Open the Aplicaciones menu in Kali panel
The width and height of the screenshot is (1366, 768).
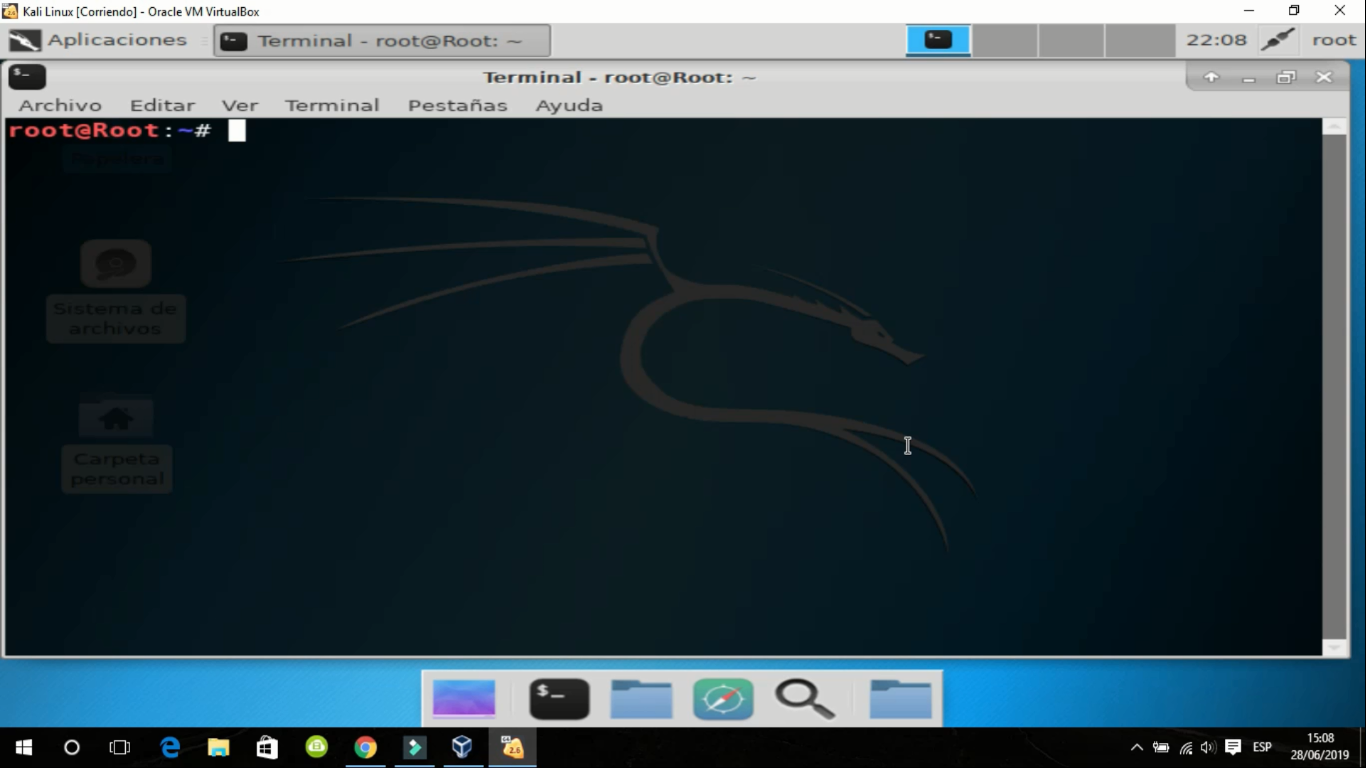click(98, 40)
